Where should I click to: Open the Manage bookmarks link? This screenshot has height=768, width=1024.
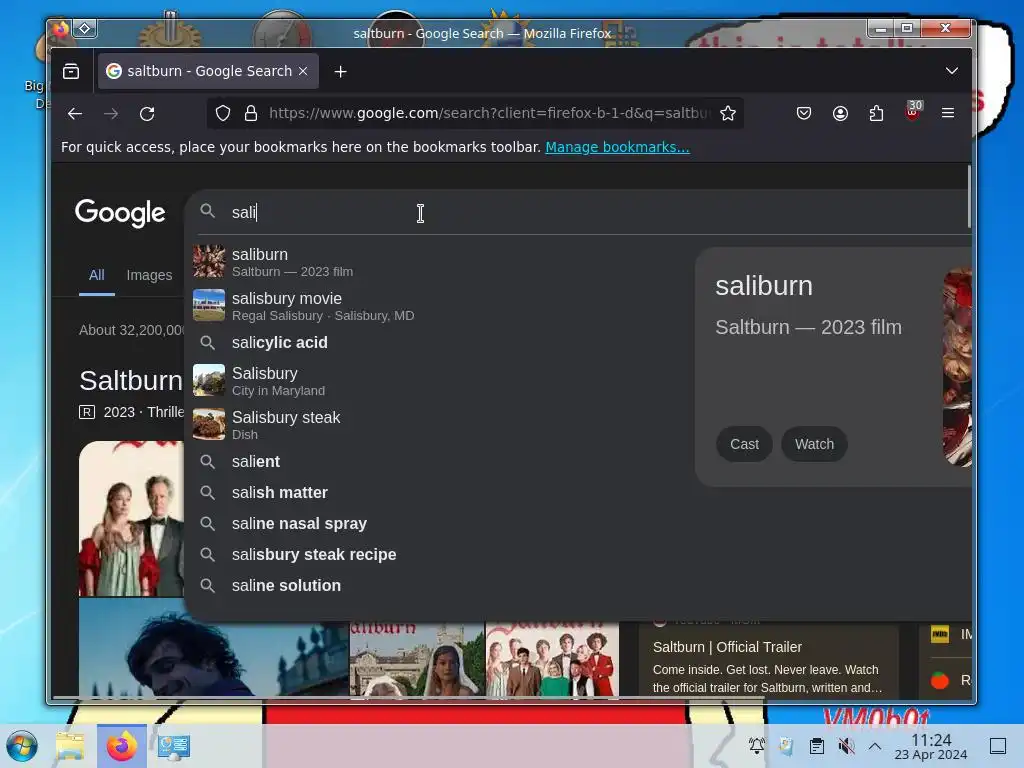[x=617, y=147]
